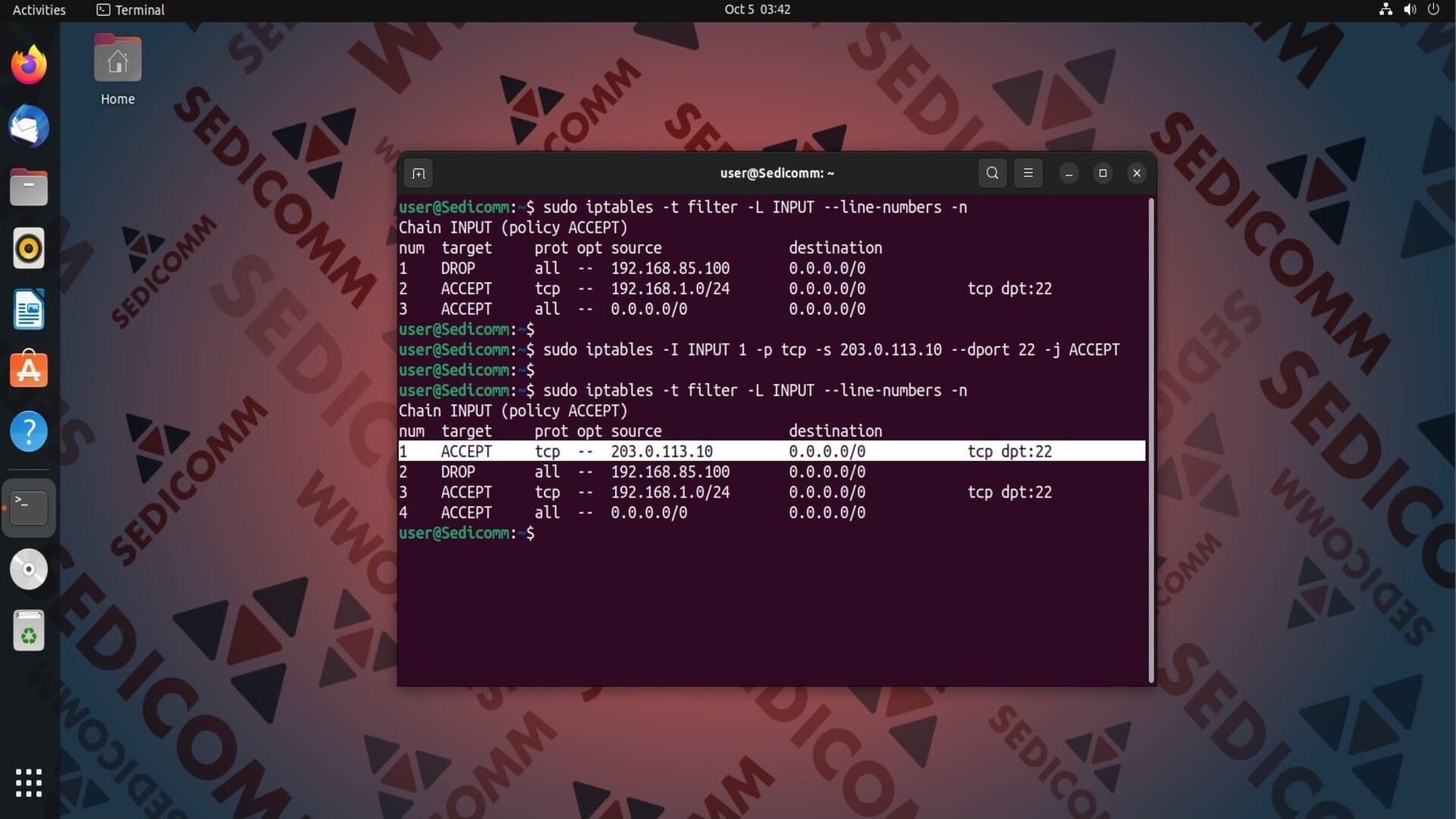Open the Help application in dock
1456x819 pixels.
click(29, 431)
